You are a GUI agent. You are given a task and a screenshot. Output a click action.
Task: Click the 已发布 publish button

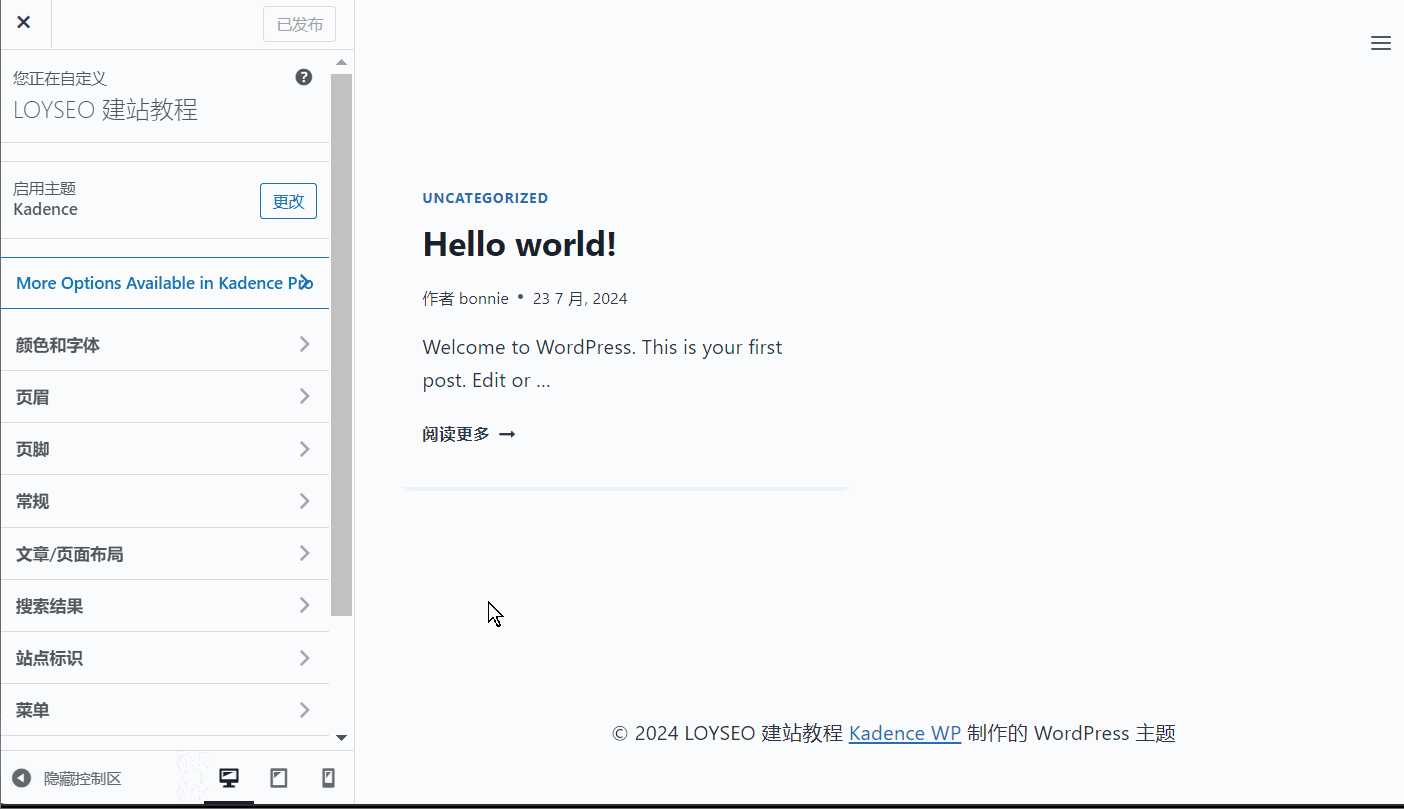click(x=299, y=24)
